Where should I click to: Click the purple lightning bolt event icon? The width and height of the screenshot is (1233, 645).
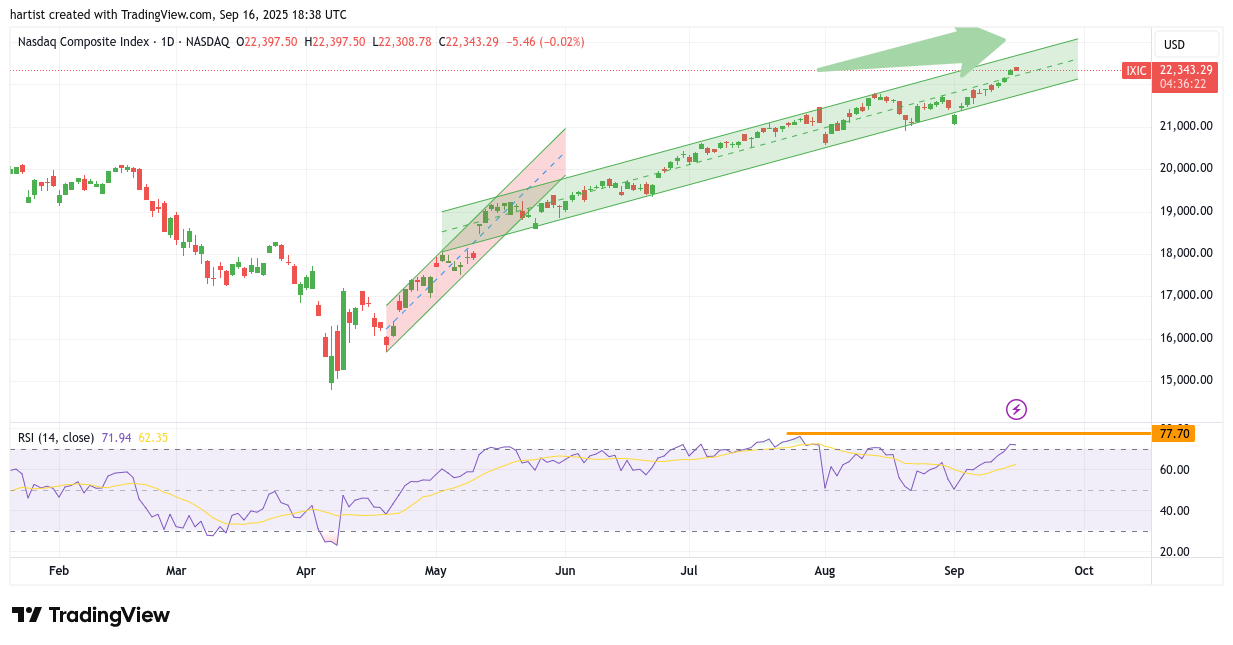(x=1016, y=409)
